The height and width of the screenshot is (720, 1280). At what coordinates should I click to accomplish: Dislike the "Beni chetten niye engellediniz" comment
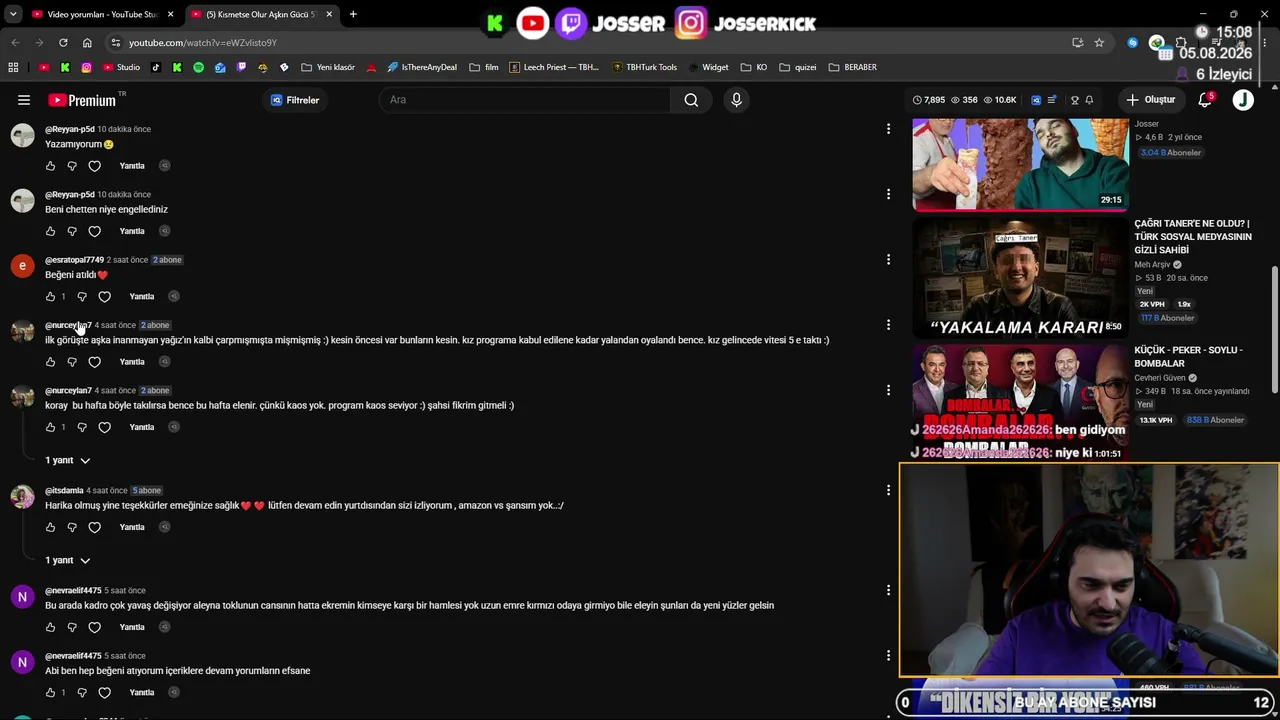click(x=72, y=231)
